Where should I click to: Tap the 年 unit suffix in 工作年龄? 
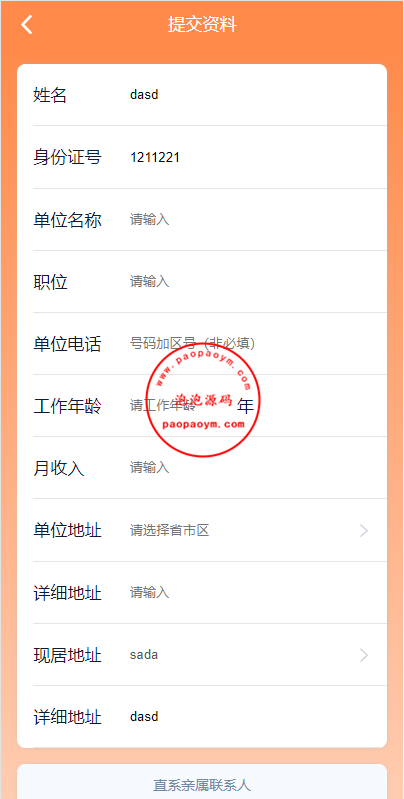tap(246, 406)
